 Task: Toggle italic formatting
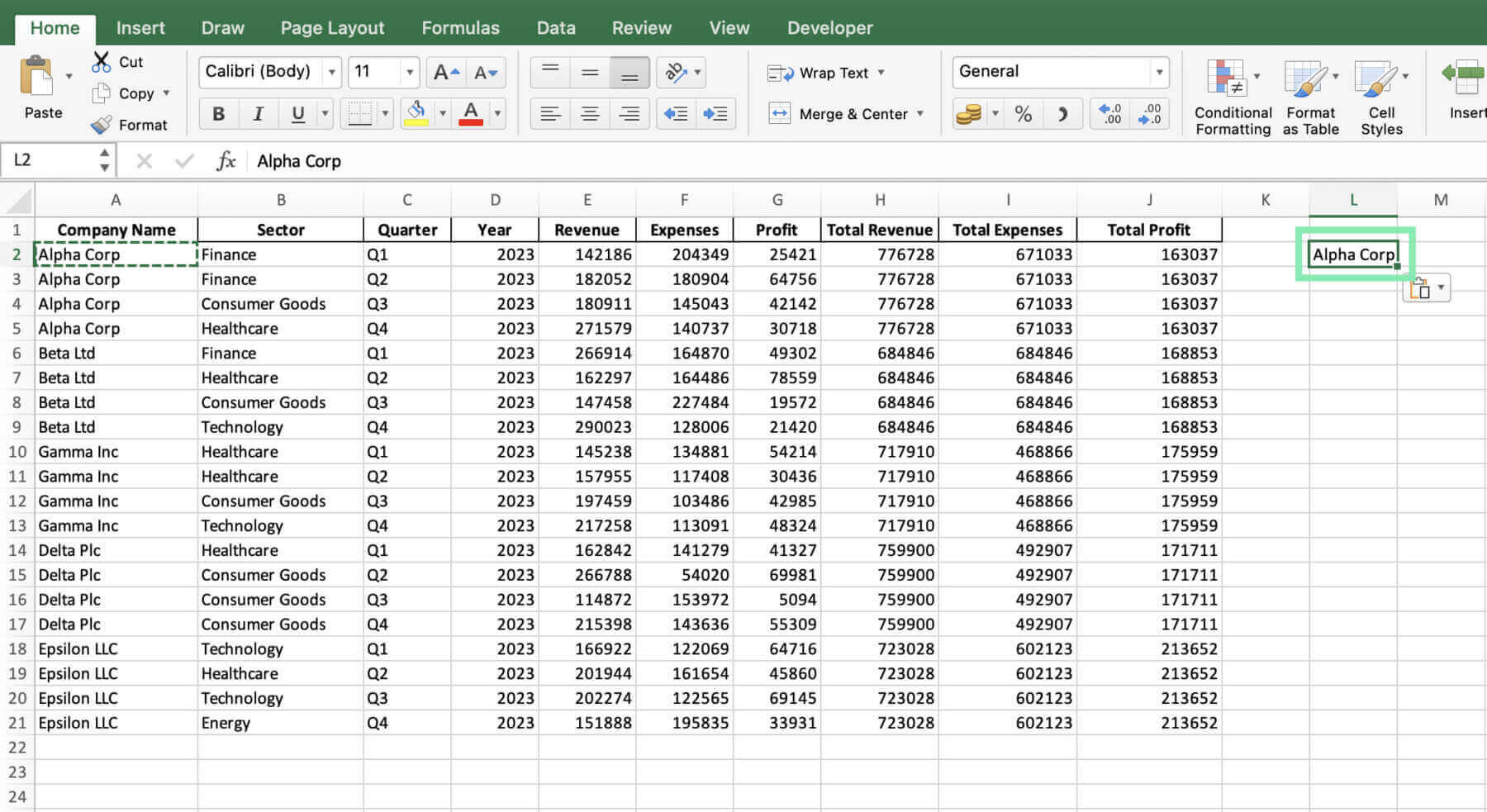pyautogui.click(x=259, y=113)
